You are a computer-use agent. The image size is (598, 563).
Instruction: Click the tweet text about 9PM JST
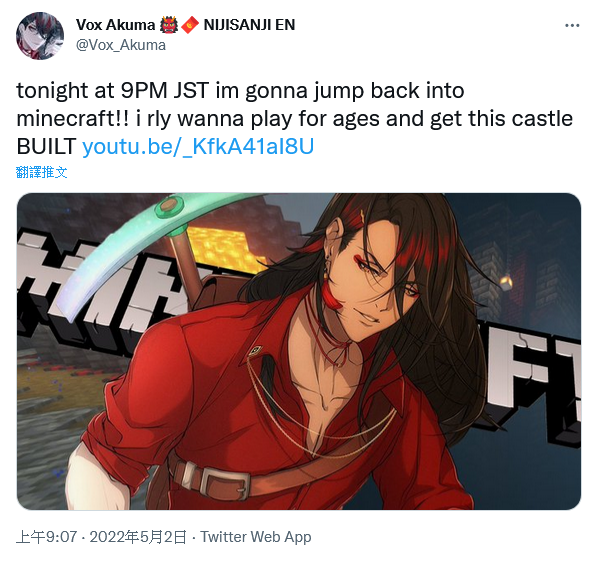tap(294, 118)
